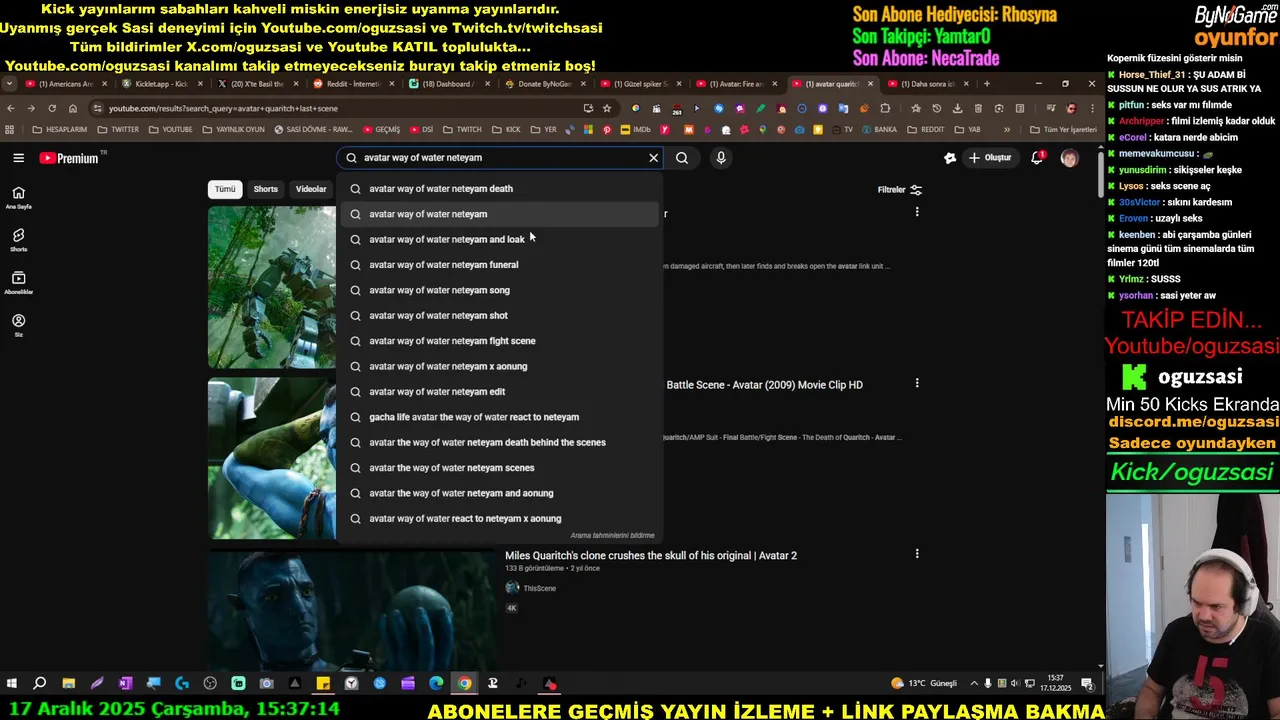Open Chrome from the Windows taskbar
This screenshot has height=720, width=1280.
tap(464, 684)
